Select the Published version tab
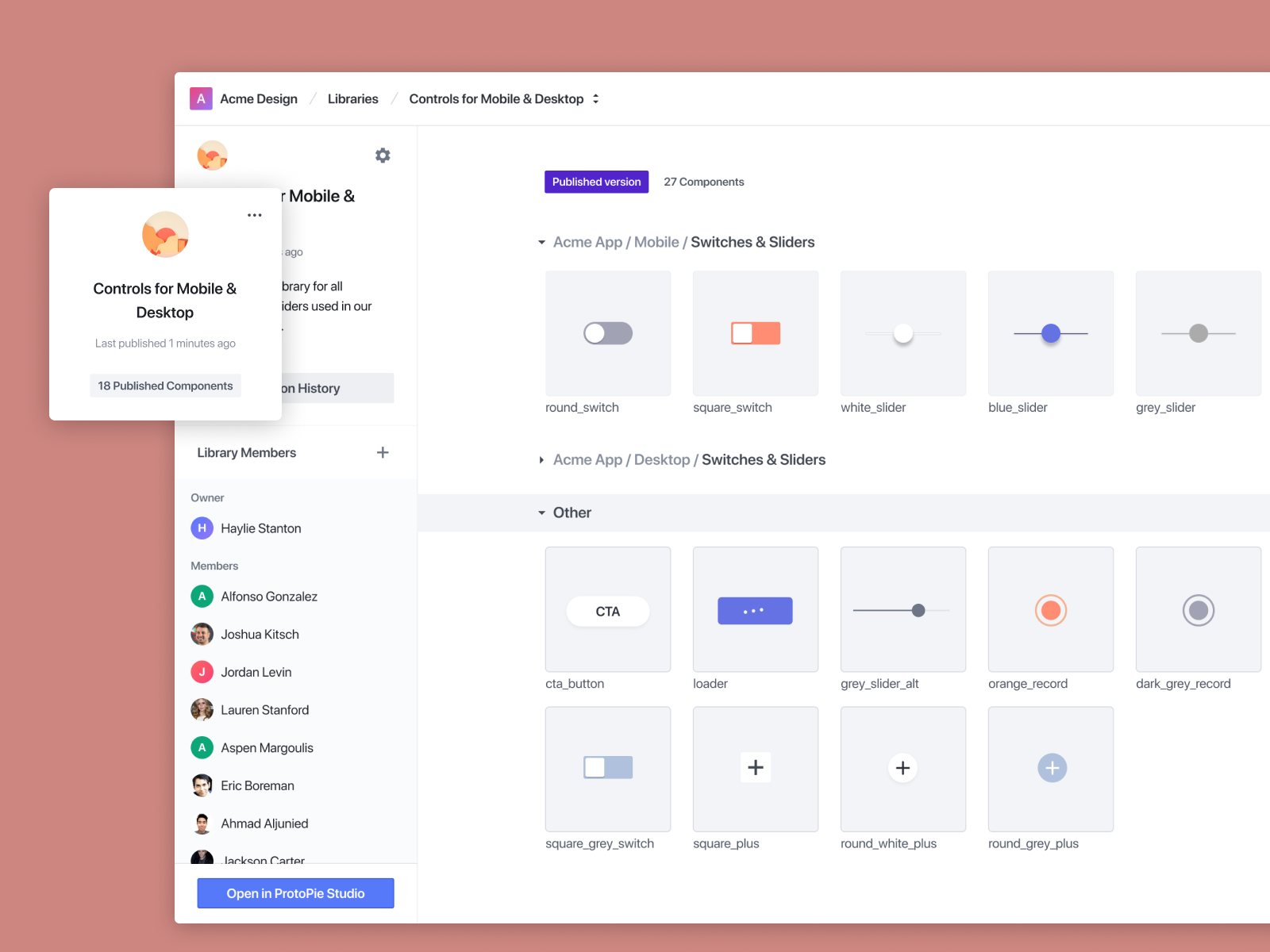Image resolution: width=1270 pixels, height=952 pixels. tap(596, 182)
